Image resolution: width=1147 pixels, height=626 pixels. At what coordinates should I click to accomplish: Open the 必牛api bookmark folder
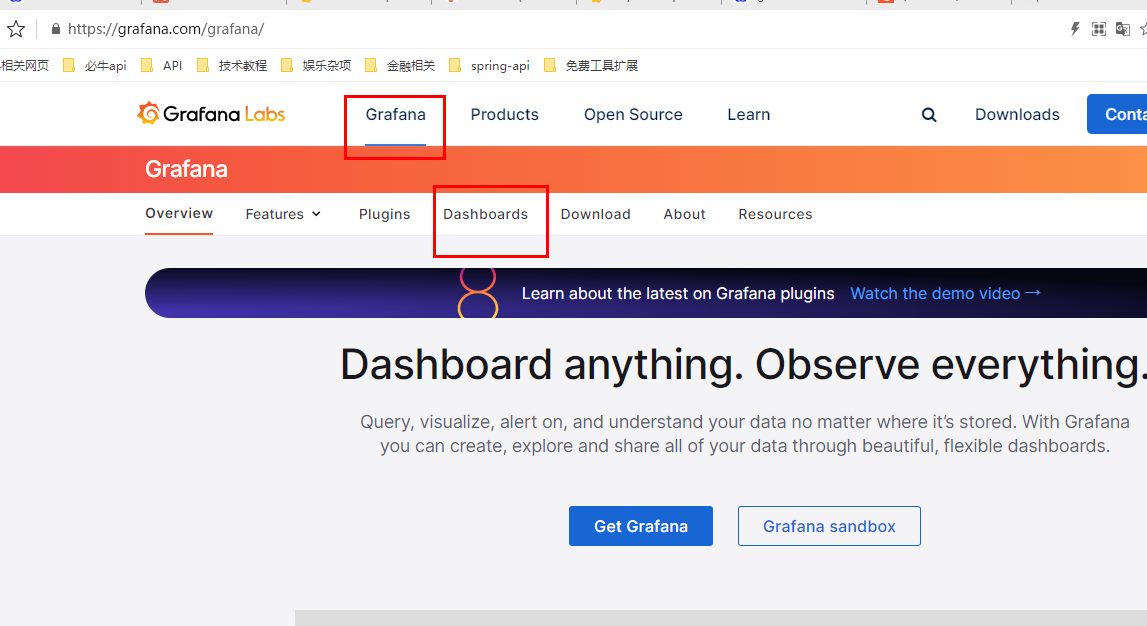(x=95, y=66)
